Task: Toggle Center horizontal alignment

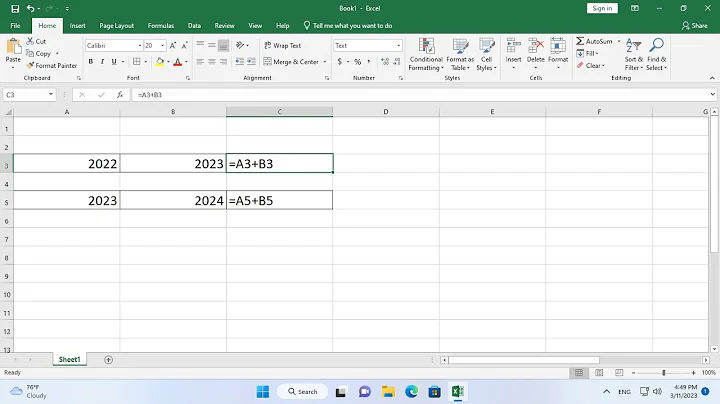Action: [x=212, y=62]
